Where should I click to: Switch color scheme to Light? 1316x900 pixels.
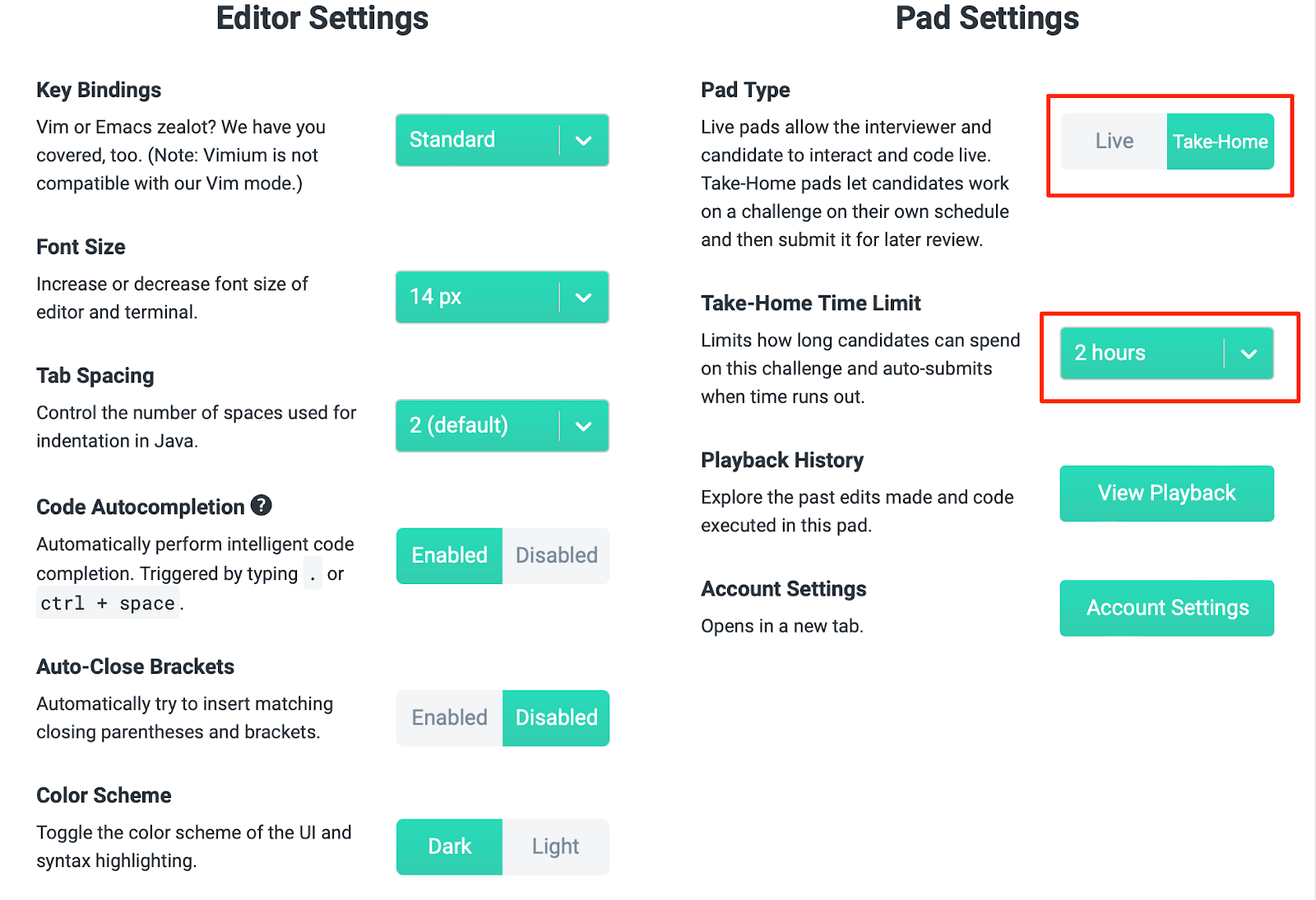556,847
